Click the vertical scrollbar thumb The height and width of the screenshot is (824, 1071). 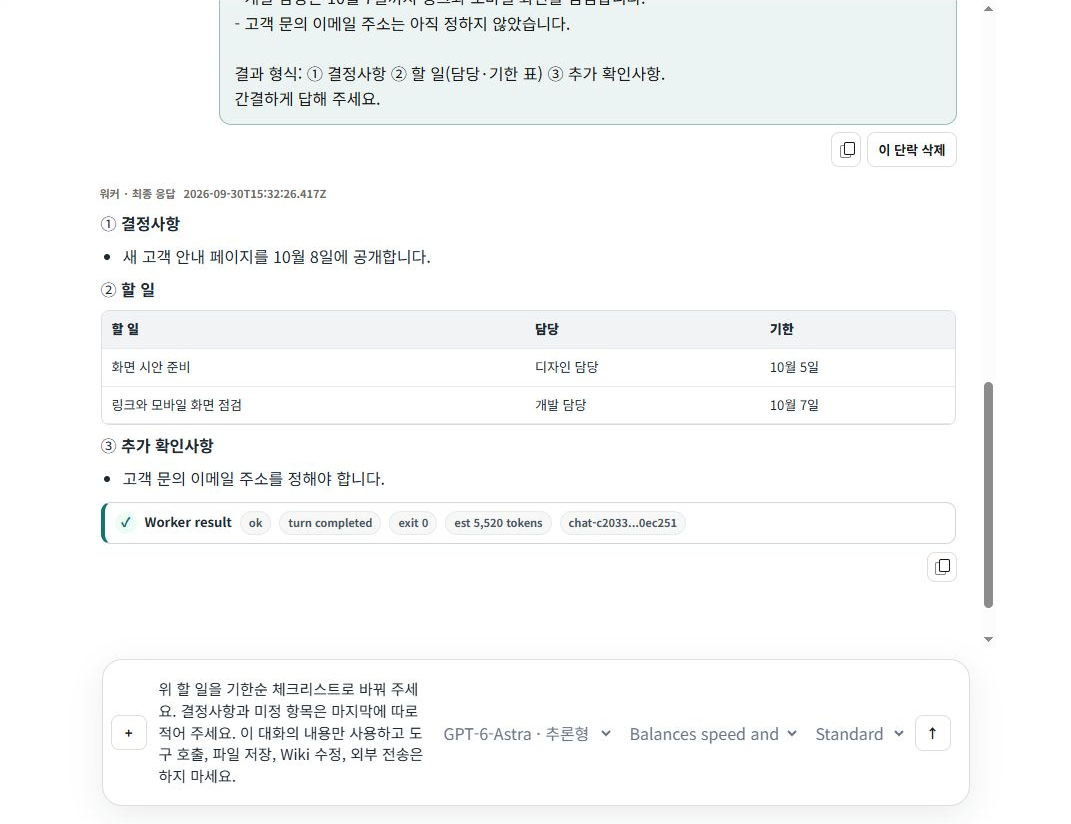(988, 495)
